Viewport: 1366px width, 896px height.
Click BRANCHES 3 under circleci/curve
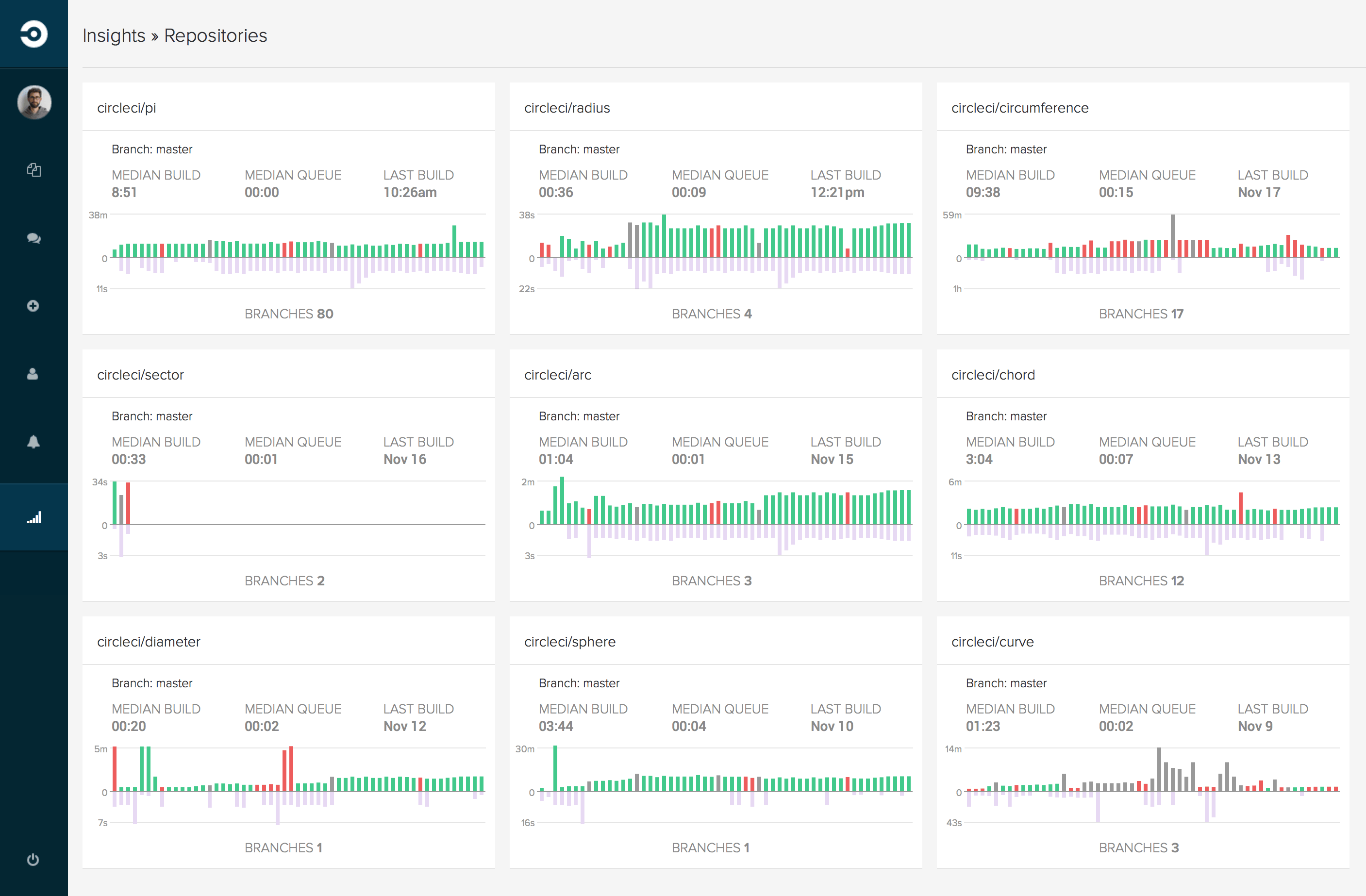coord(1139,848)
